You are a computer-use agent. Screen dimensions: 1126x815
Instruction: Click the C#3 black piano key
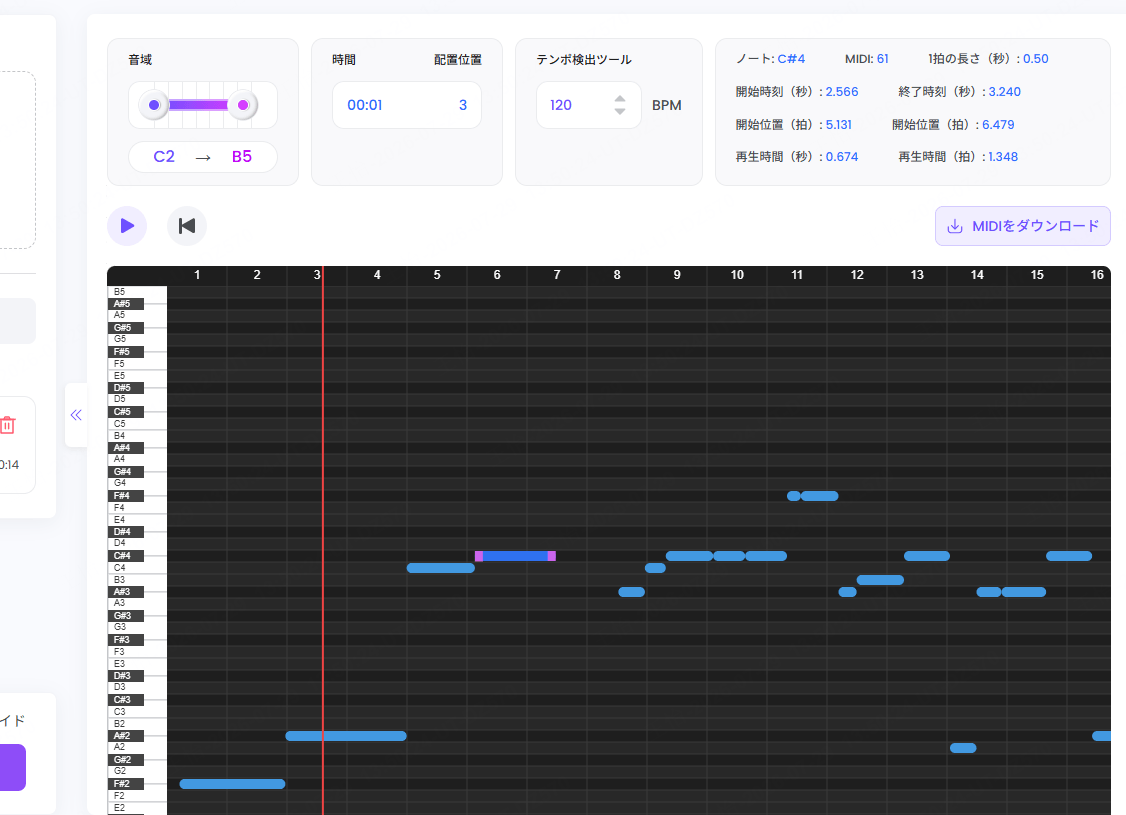[x=126, y=700]
